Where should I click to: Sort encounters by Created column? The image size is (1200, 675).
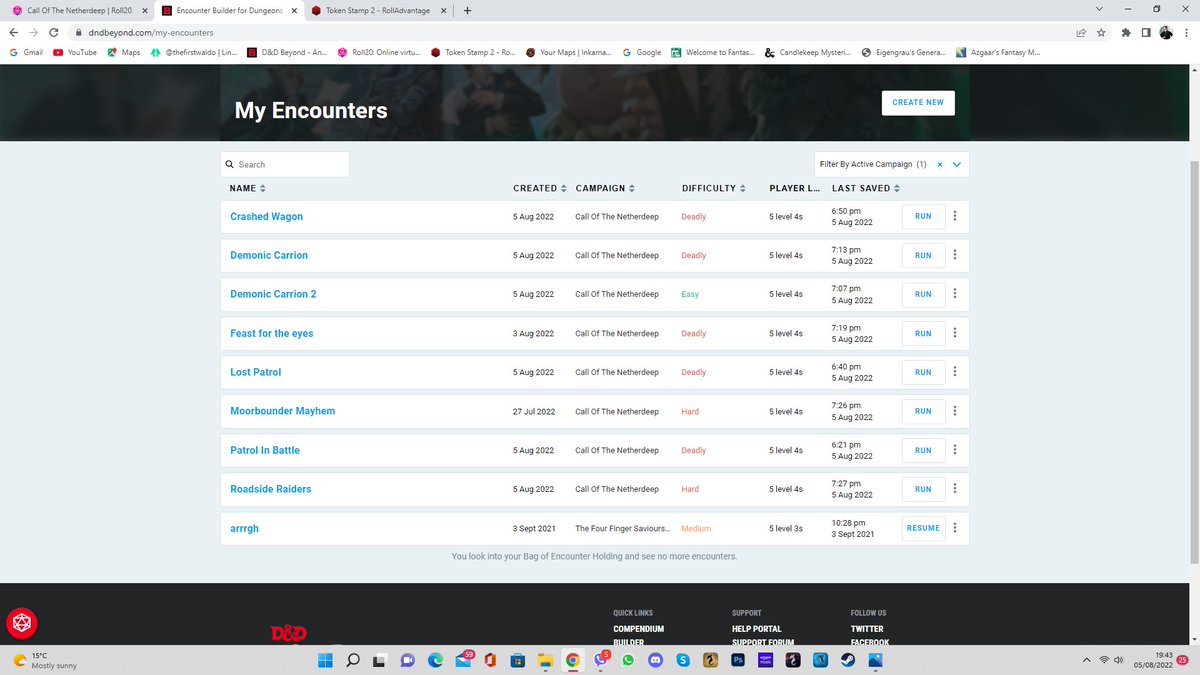pyautogui.click(x=540, y=188)
